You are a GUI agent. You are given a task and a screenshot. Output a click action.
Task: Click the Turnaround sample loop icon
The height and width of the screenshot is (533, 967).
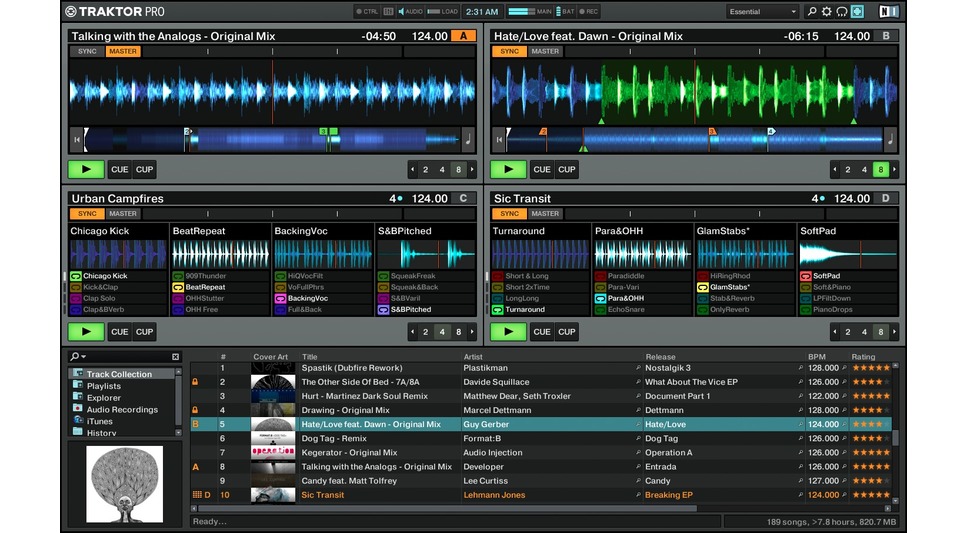pos(498,309)
